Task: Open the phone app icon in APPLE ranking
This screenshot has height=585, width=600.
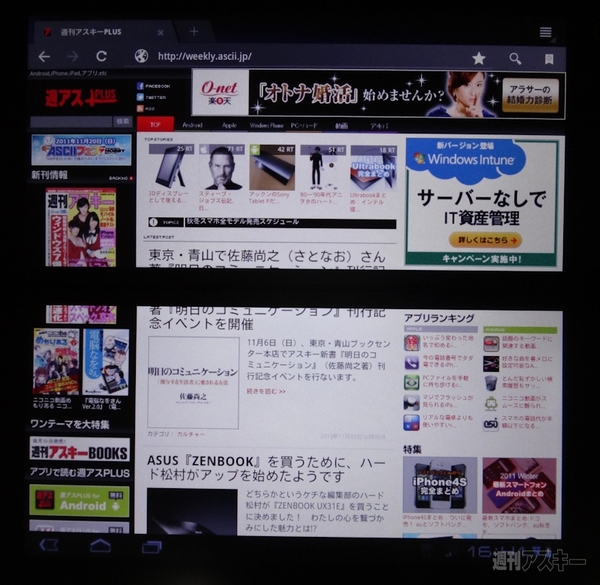Action: (x=412, y=362)
